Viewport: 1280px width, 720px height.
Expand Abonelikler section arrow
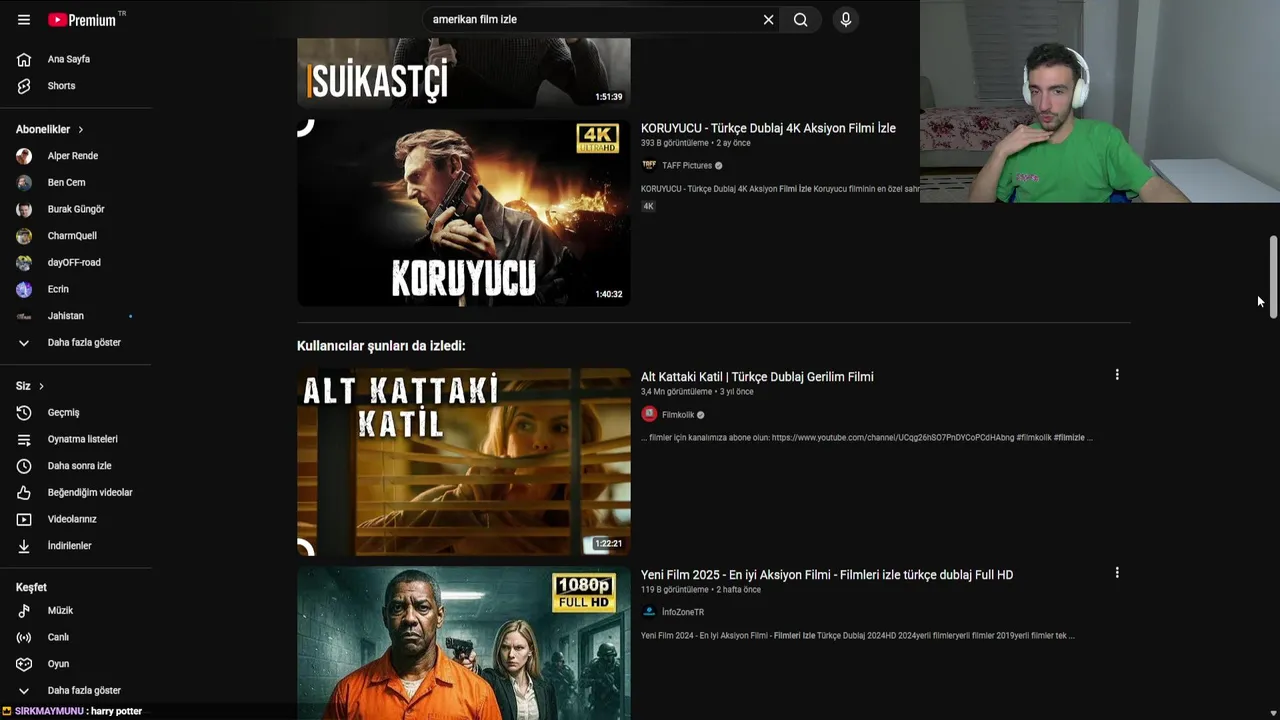point(81,129)
